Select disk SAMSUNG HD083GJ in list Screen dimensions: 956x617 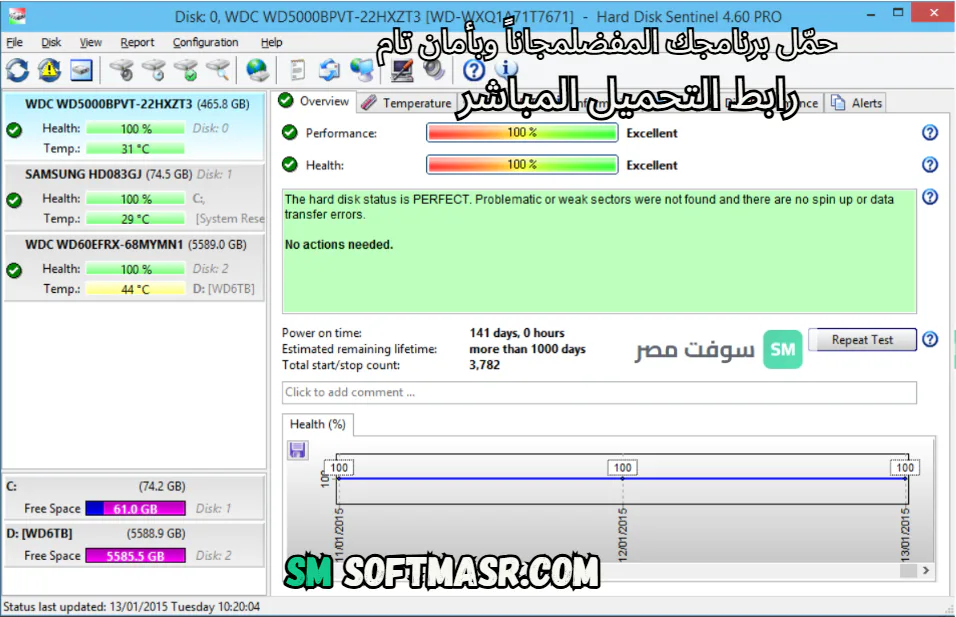coord(134,196)
